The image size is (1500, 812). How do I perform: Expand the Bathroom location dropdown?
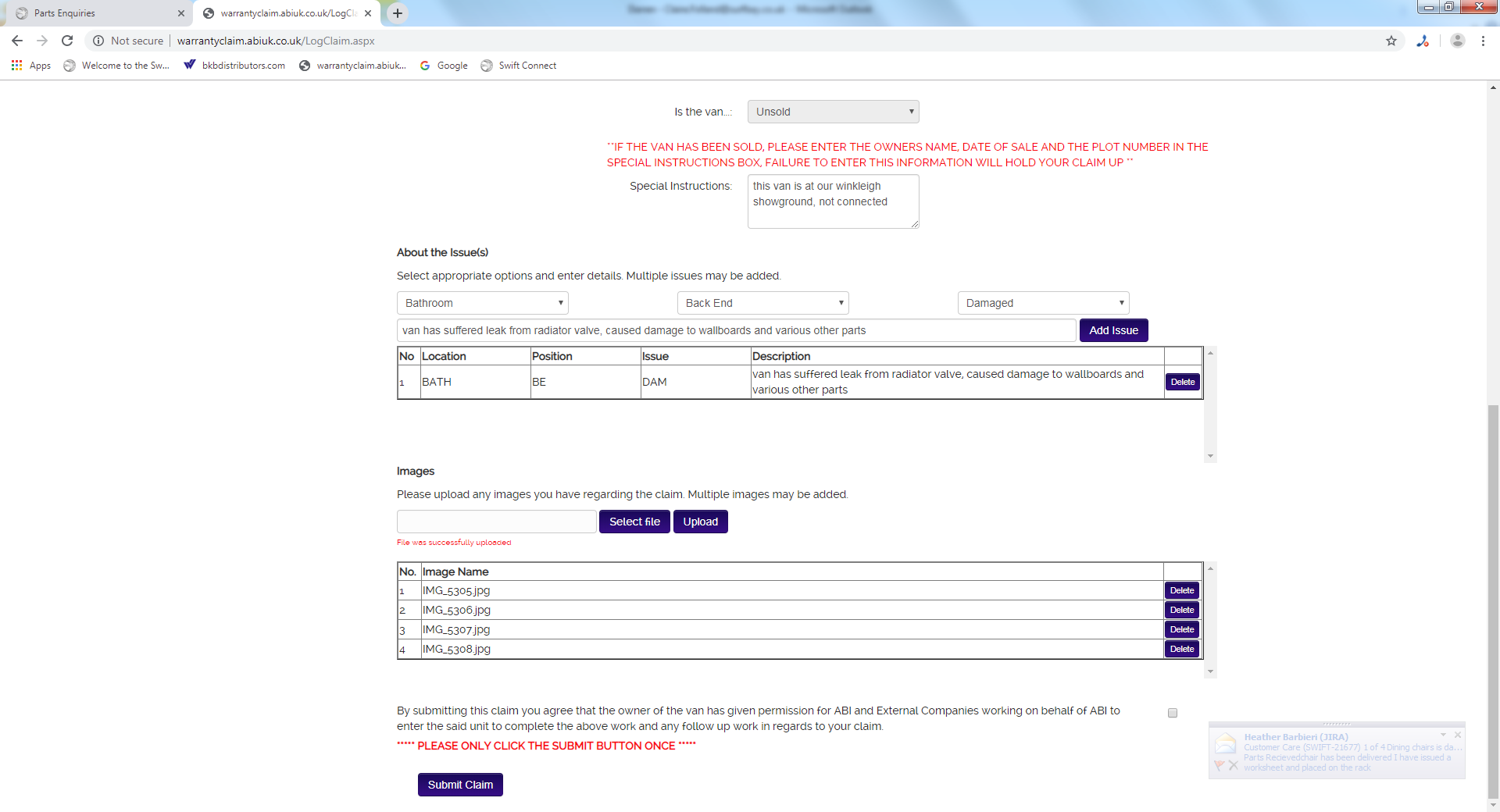coord(482,303)
